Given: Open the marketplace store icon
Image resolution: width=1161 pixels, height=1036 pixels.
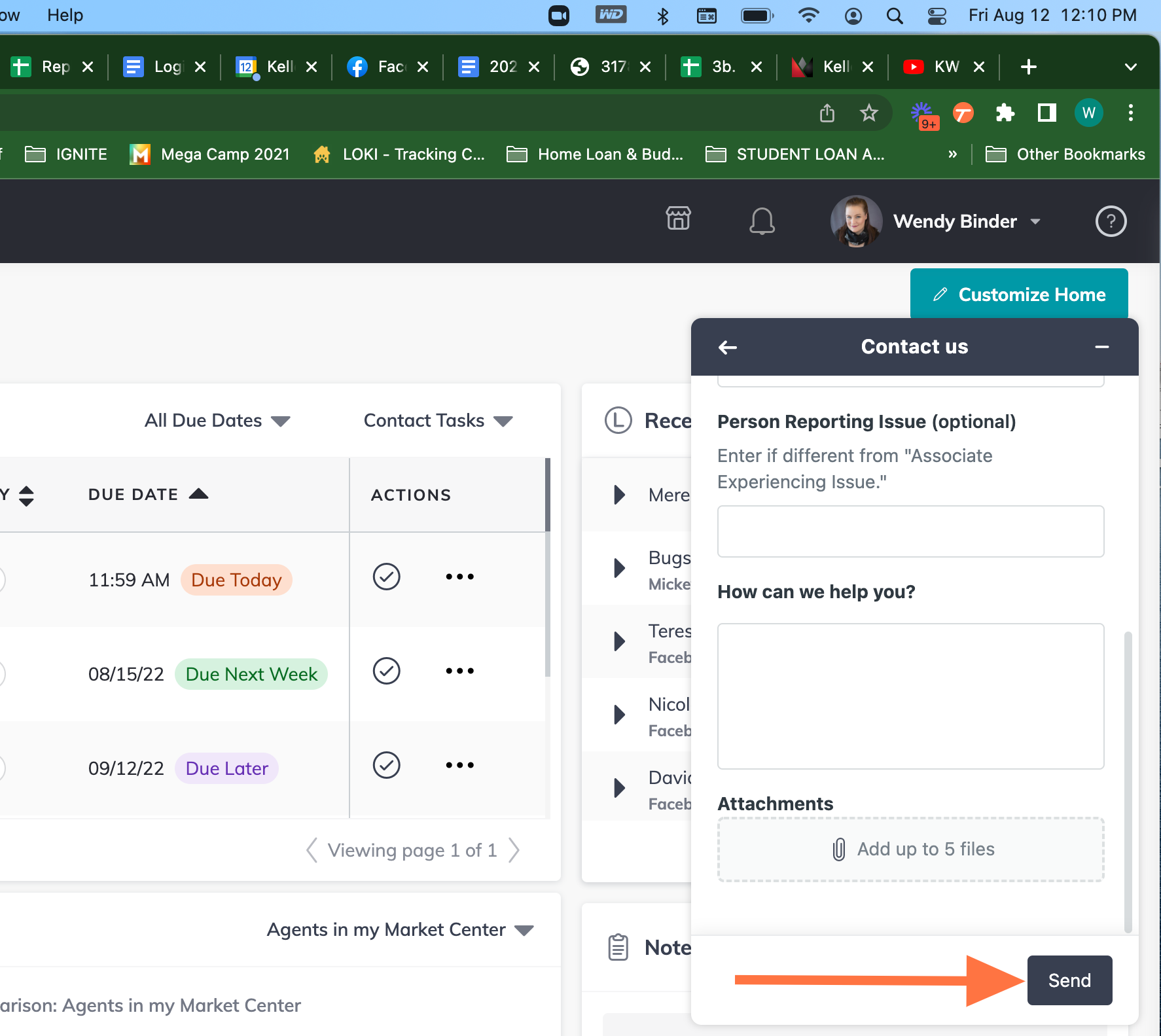Looking at the screenshot, I should [x=678, y=219].
